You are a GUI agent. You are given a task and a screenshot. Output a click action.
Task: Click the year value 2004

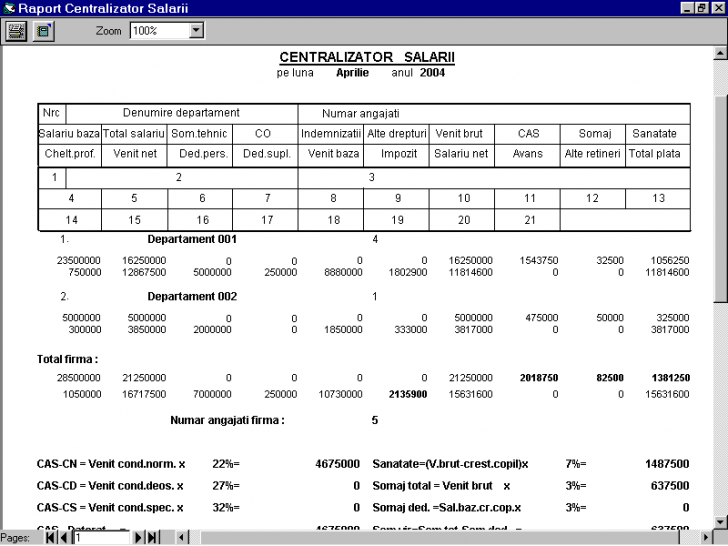coord(432,72)
